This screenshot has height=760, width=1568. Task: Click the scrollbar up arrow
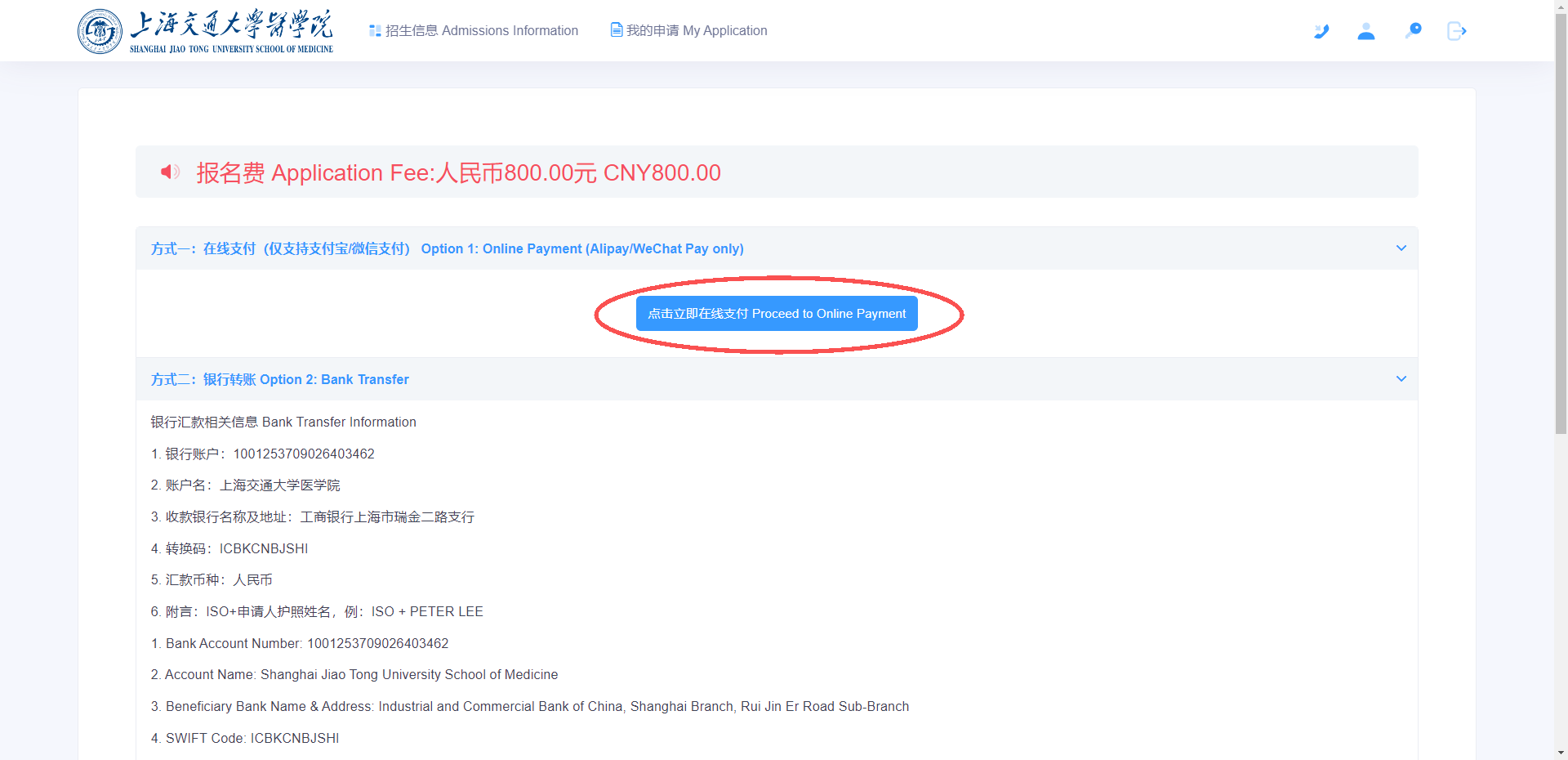[1561, 7]
